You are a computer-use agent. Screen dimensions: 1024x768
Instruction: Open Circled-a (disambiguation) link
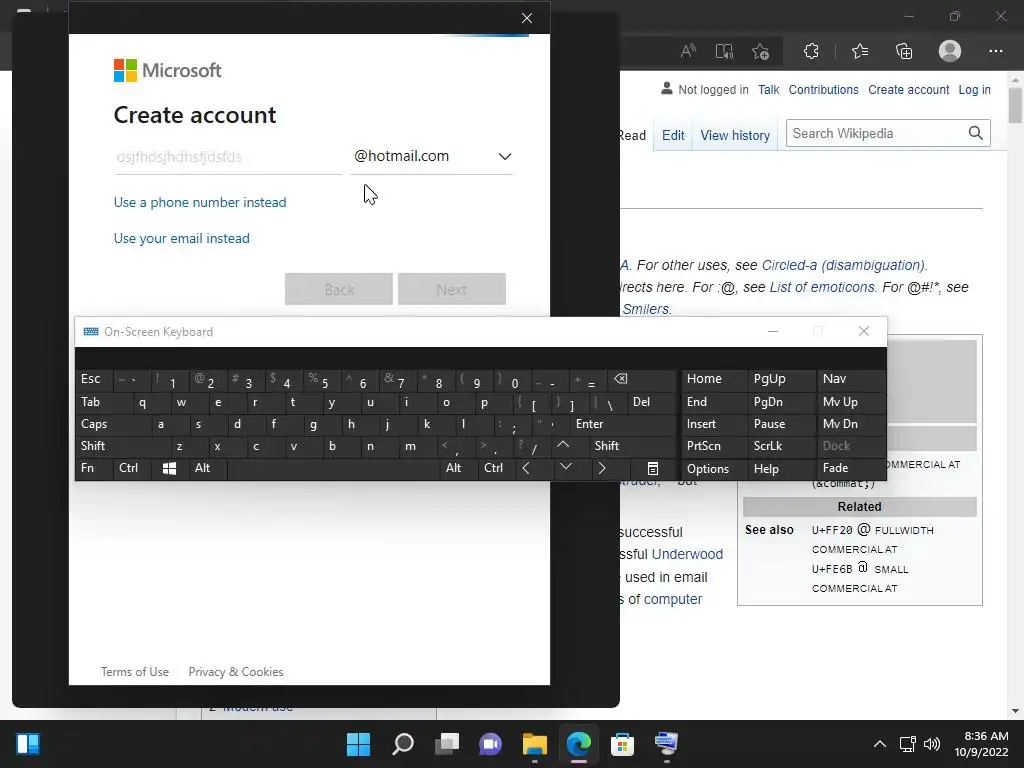[x=843, y=265]
